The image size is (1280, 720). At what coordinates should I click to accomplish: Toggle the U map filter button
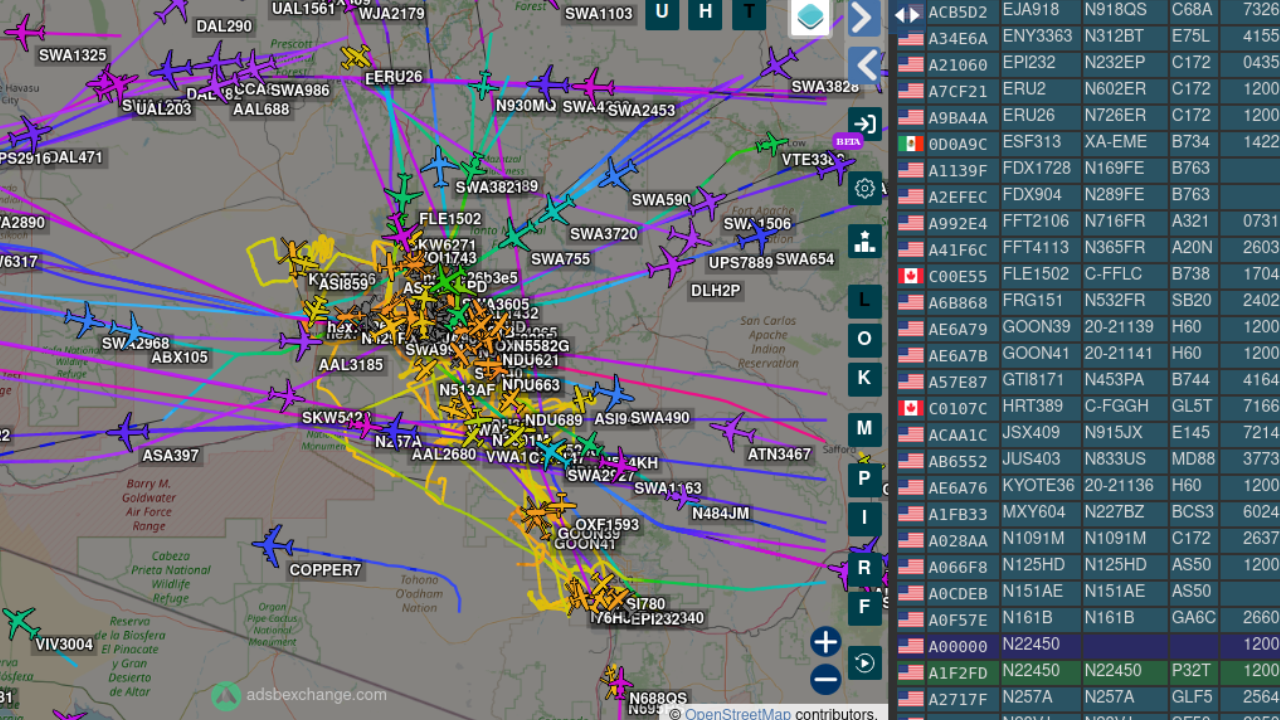click(x=662, y=12)
